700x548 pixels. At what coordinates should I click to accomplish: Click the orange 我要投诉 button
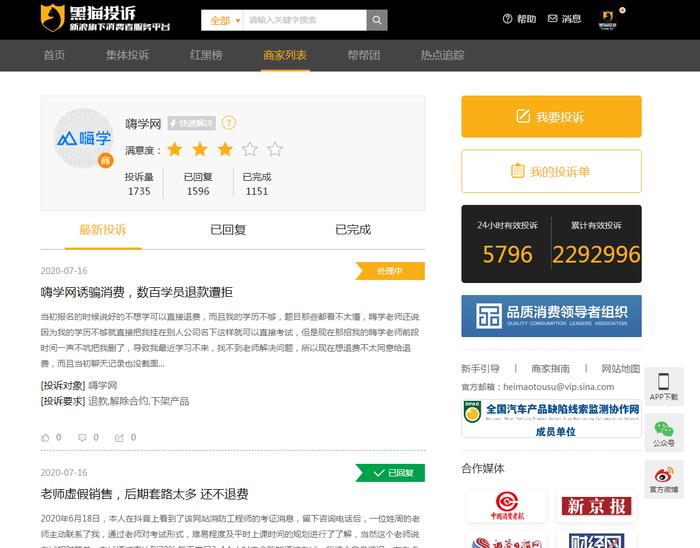point(551,116)
